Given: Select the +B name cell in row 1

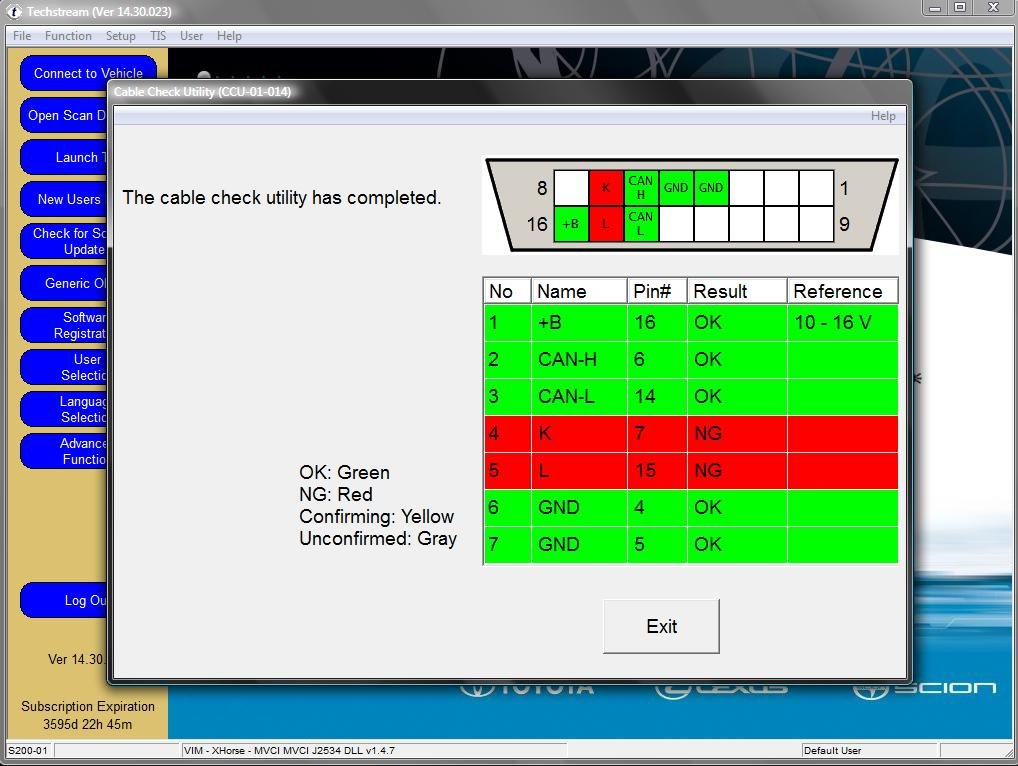Looking at the screenshot, I should [x=579, y=323].
